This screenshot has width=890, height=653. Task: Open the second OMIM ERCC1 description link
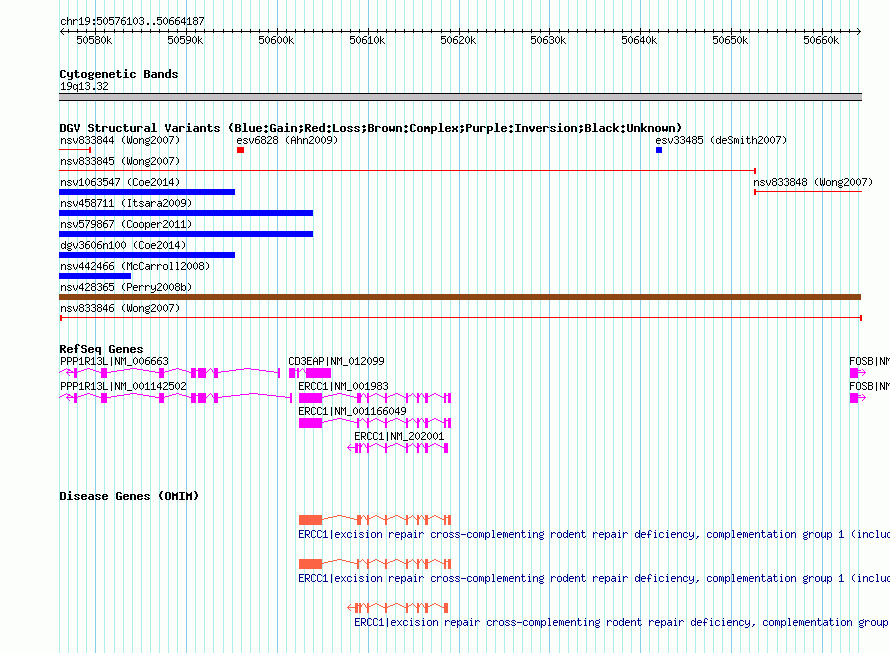pos(594,579)
